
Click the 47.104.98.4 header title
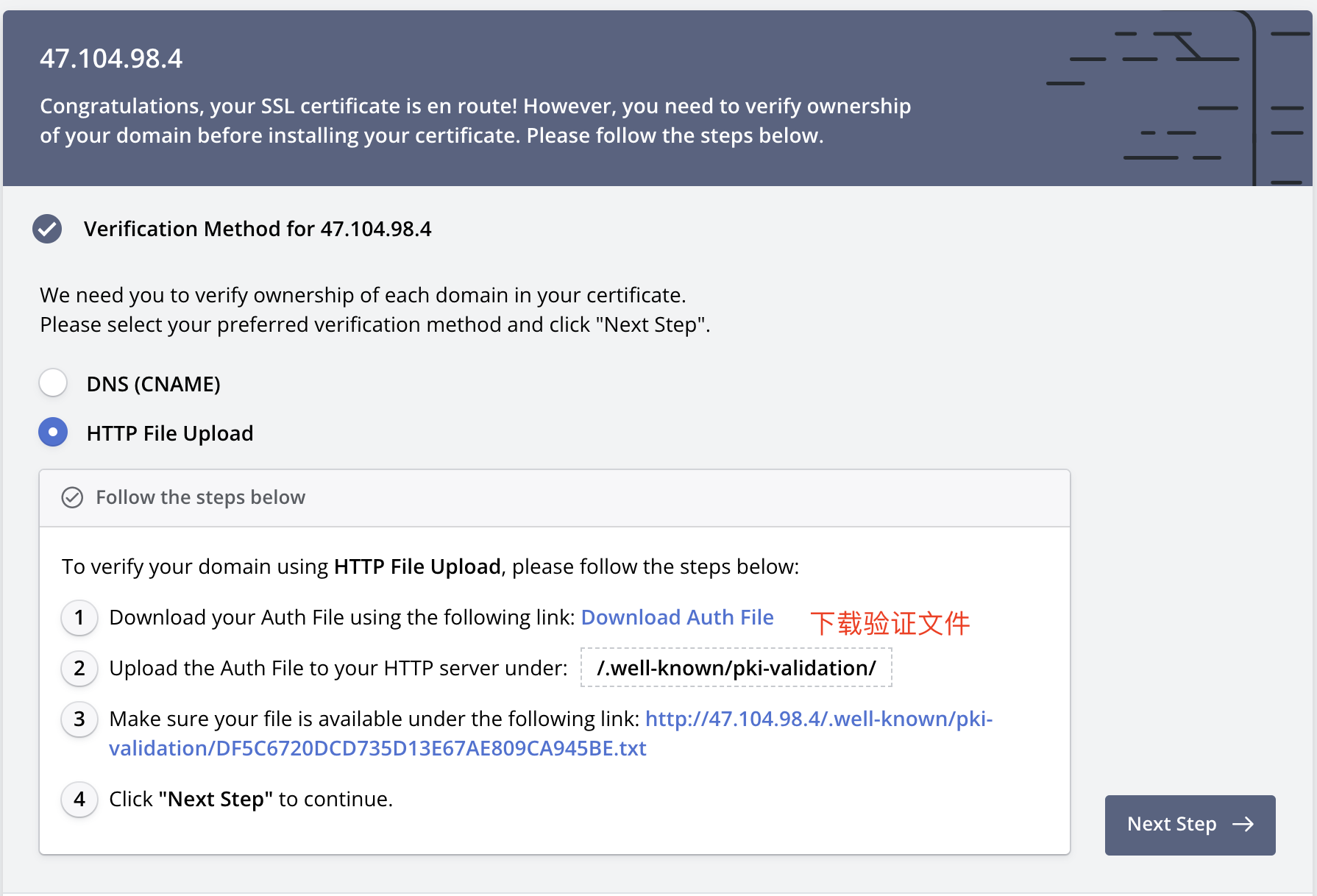pyautogui.click(x=111, y=59)
